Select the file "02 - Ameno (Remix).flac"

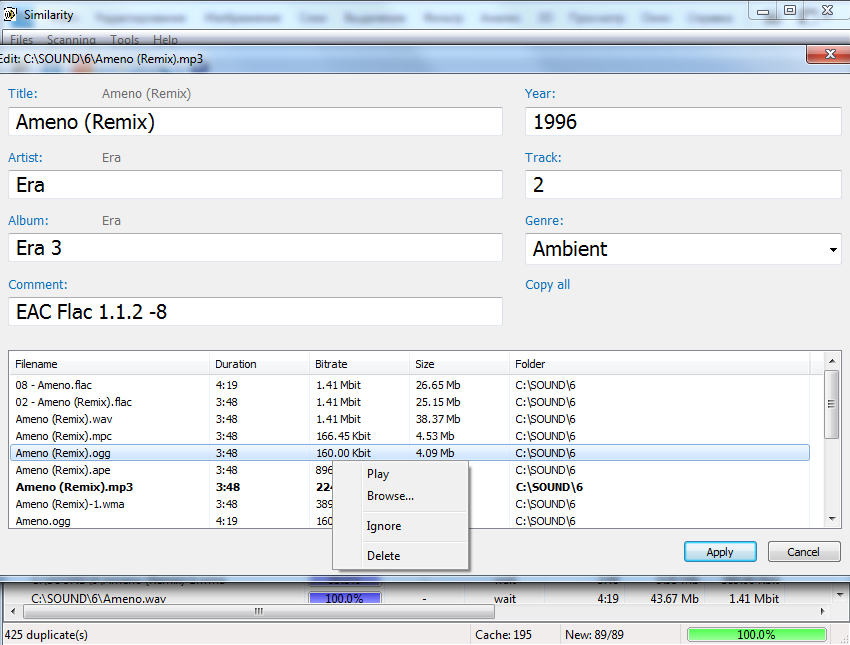[74, 402]
